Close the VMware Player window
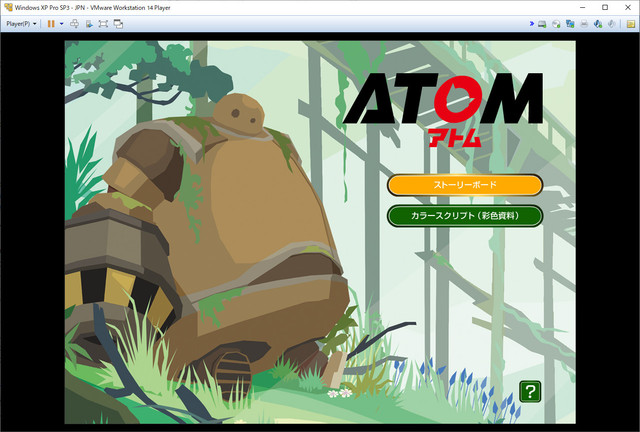 (x=628, y=7)
